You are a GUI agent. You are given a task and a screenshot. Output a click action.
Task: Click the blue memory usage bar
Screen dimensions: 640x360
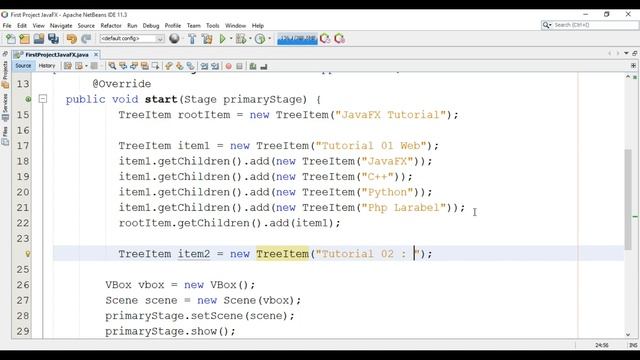(297, 39)
